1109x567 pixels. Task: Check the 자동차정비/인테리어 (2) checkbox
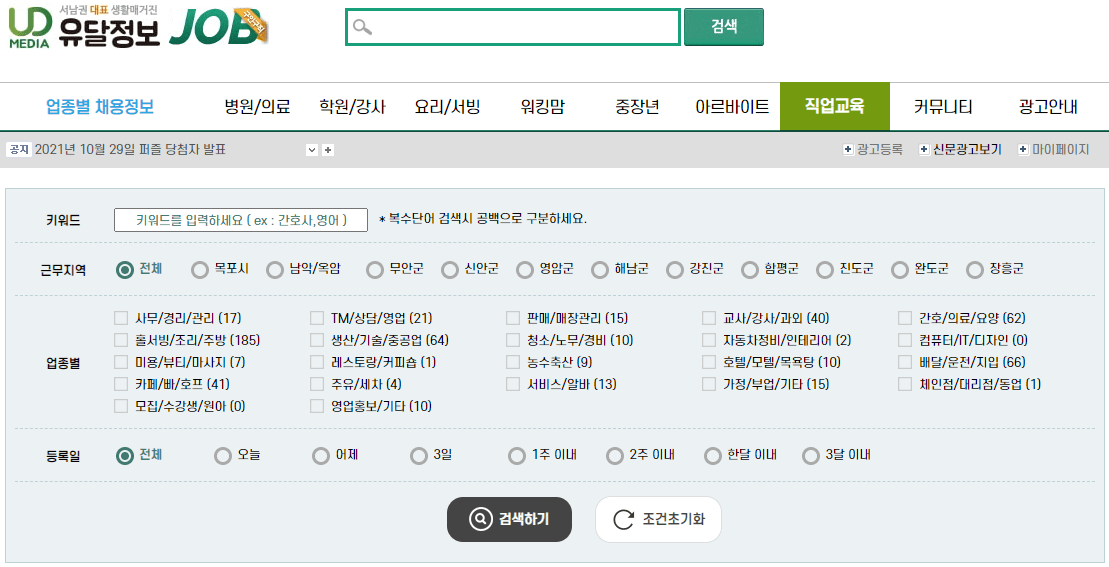709,340
